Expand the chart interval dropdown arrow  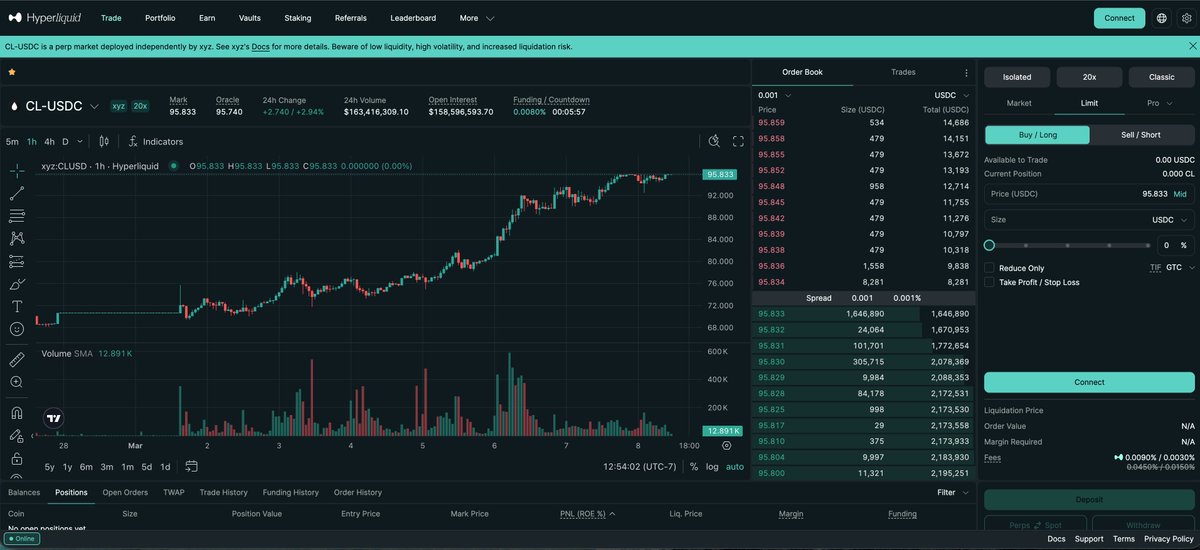pos(80,142)
